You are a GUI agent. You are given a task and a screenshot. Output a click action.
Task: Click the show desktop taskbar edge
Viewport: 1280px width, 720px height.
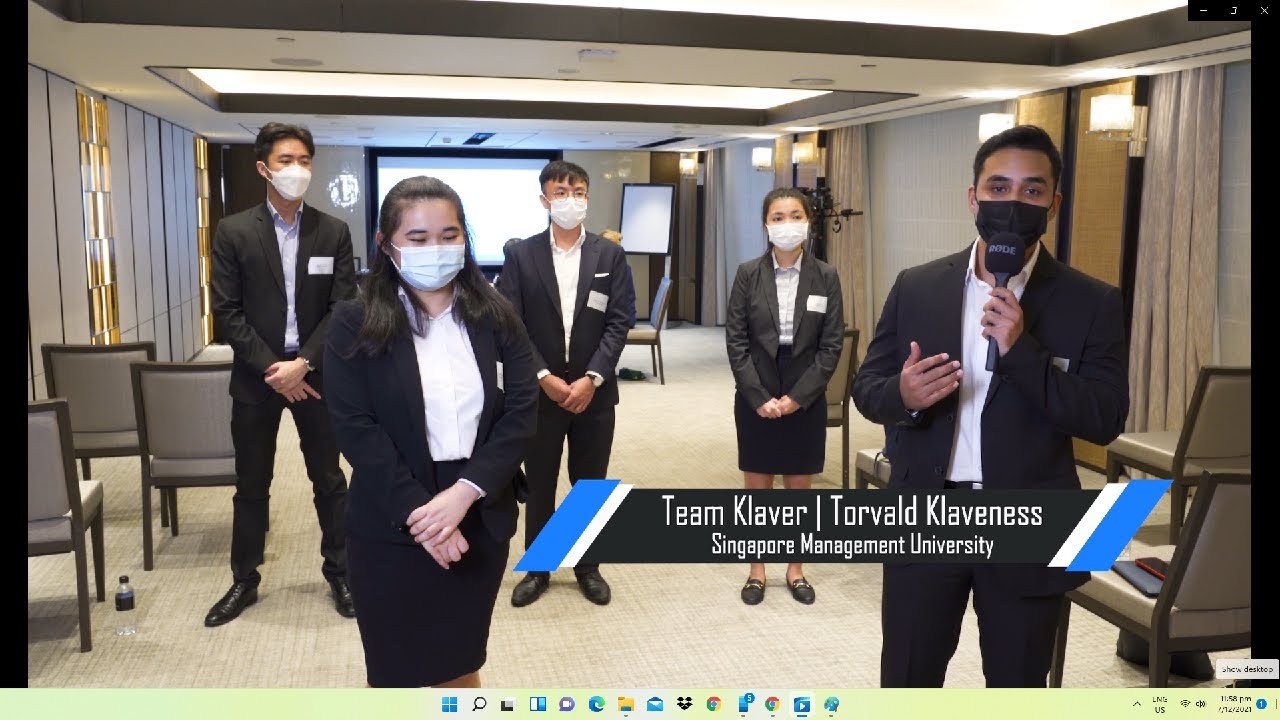click(1277, 704)
